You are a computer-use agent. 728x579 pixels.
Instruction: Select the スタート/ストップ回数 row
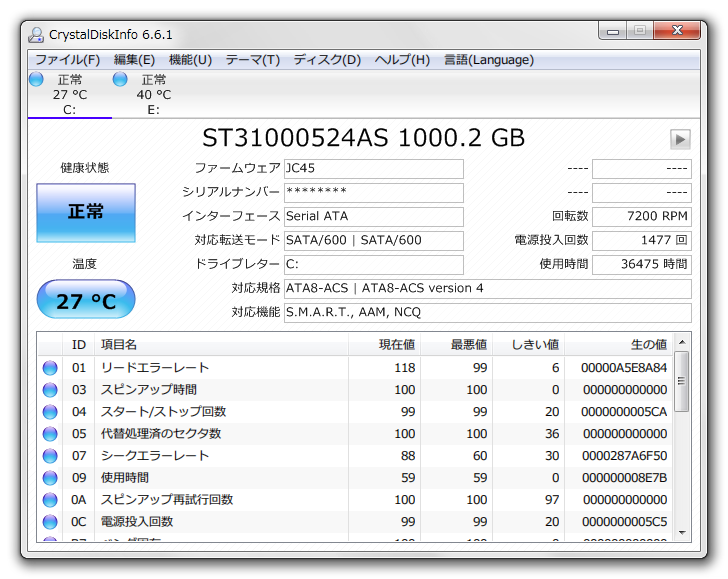[355, 412]
